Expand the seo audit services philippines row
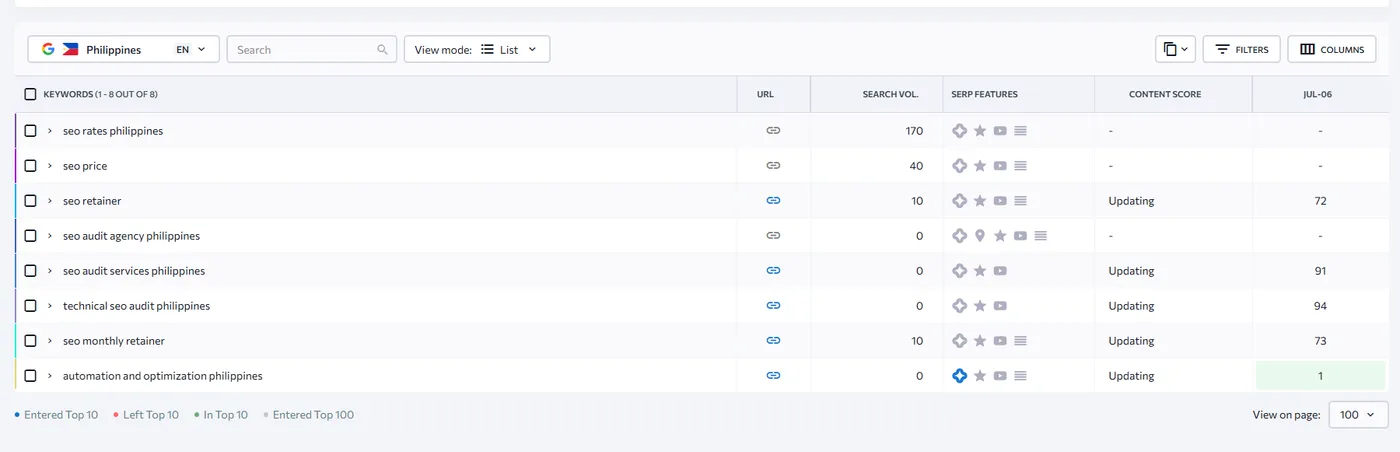This screenshot has height=452, width=1400. [x=50, y=271]
